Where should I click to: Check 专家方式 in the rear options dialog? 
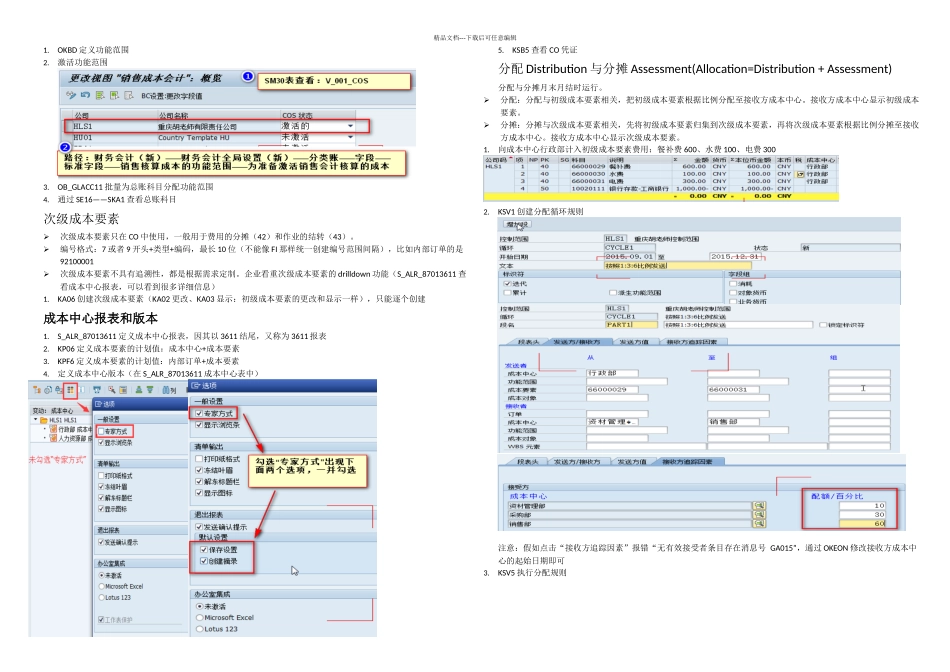tap(101, 431)
